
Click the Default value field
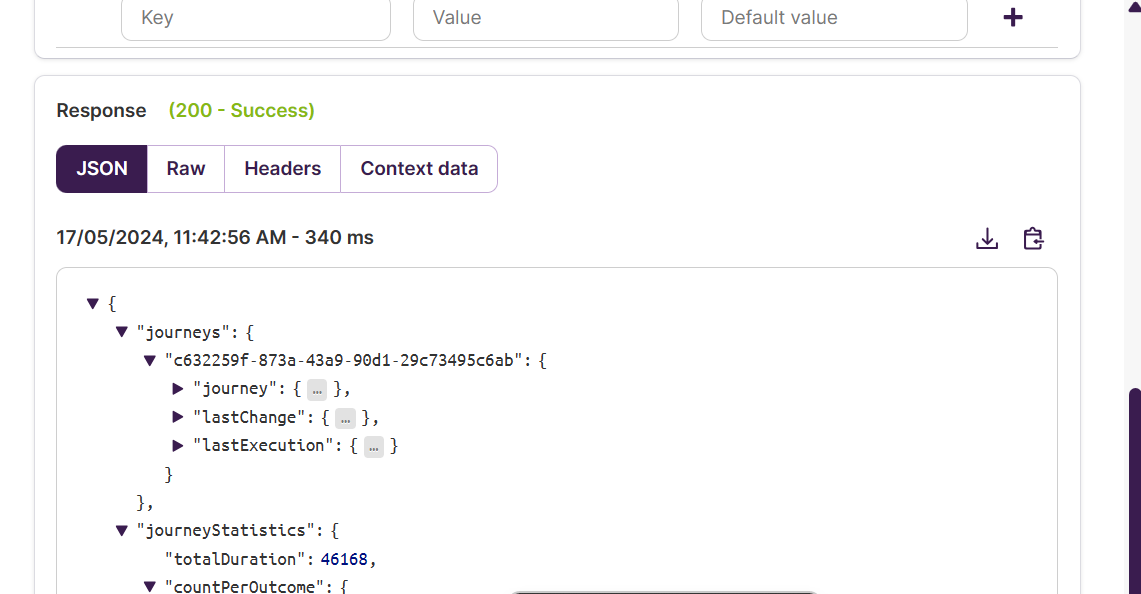[833, 18]
